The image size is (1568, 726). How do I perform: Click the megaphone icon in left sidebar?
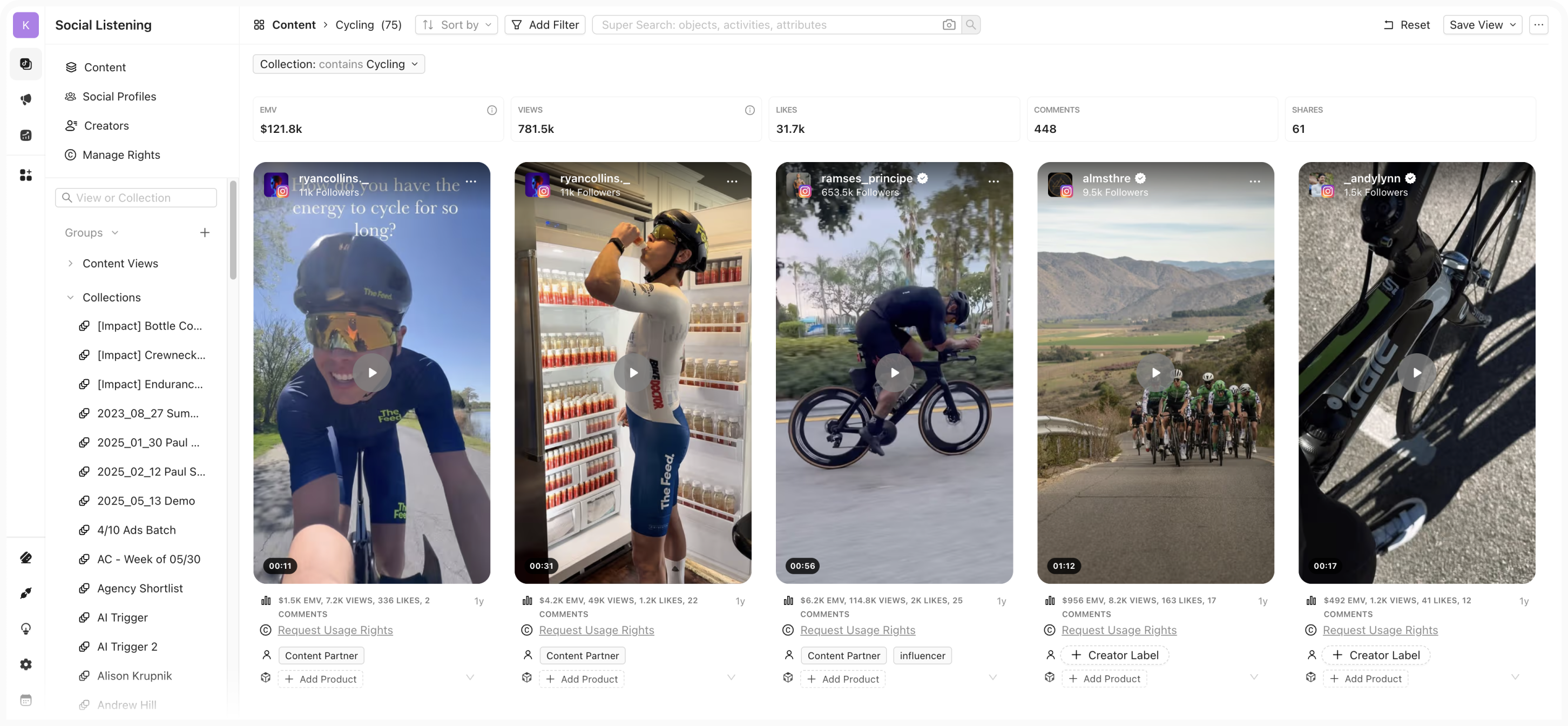(x=25, y=99)
